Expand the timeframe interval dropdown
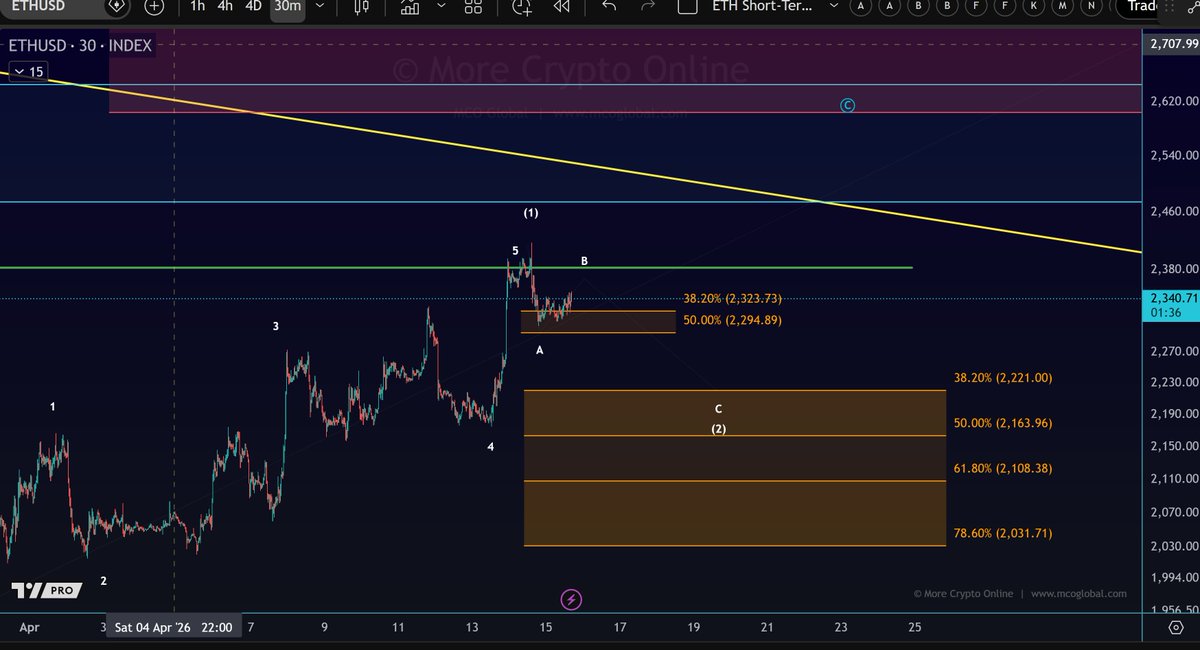The width and height of the screenshot is (1200, 650). pyautogui.click(x=321, y=6)
